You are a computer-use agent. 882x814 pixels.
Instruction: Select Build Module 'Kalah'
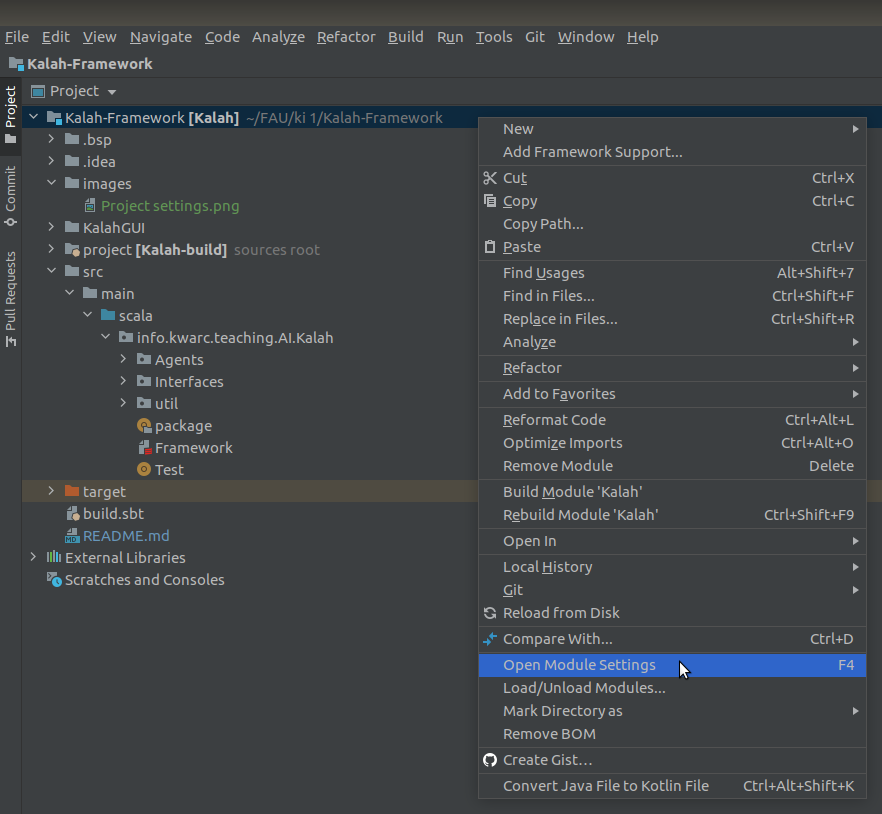672,492
